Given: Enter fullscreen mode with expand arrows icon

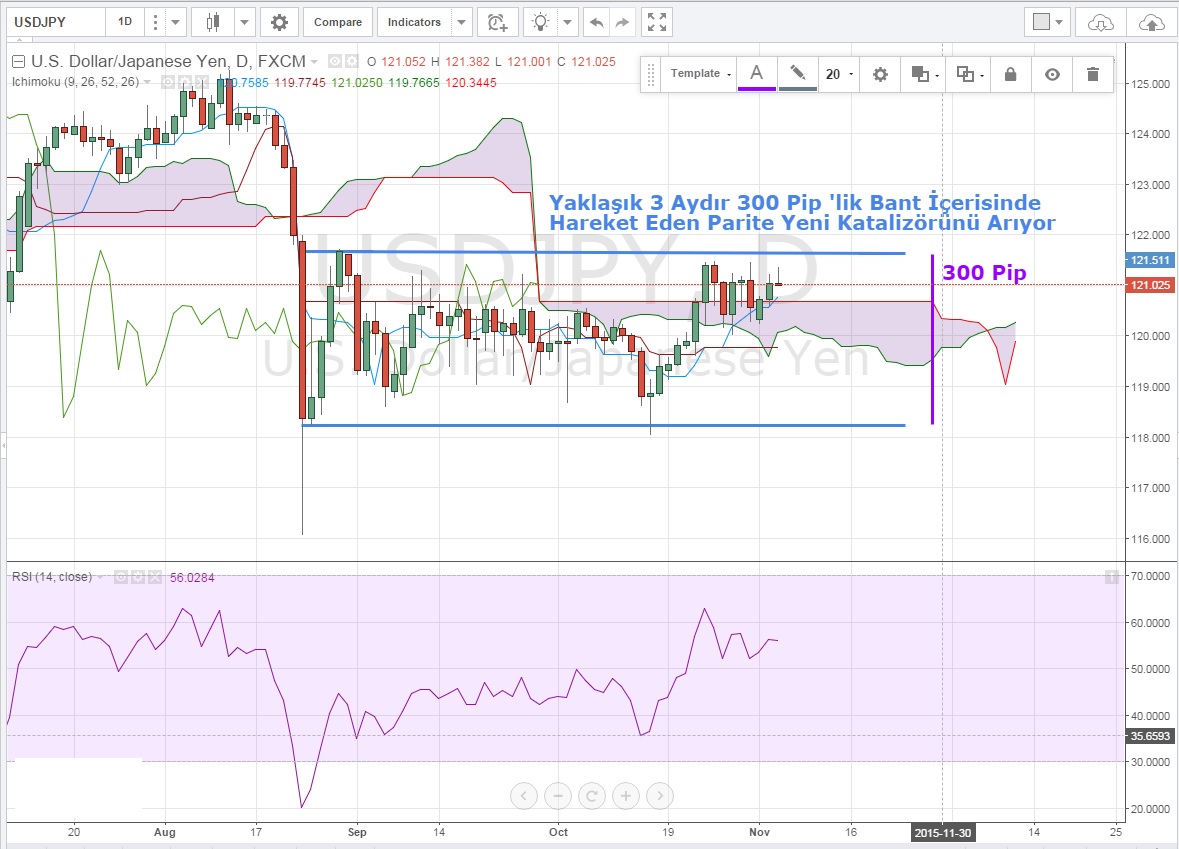Looking at the screenshot, I should [656, 22].
